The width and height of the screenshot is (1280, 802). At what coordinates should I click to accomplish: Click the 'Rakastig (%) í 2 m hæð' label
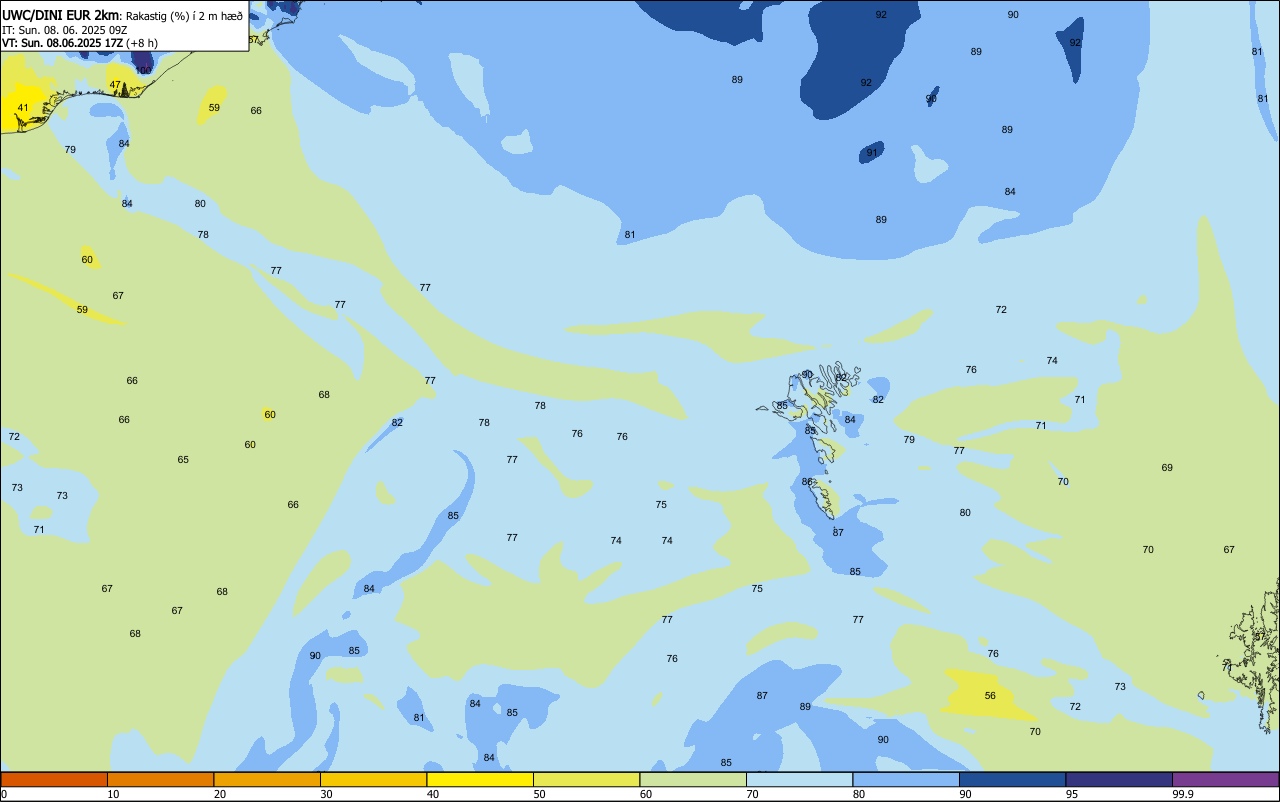coord(184,15)
